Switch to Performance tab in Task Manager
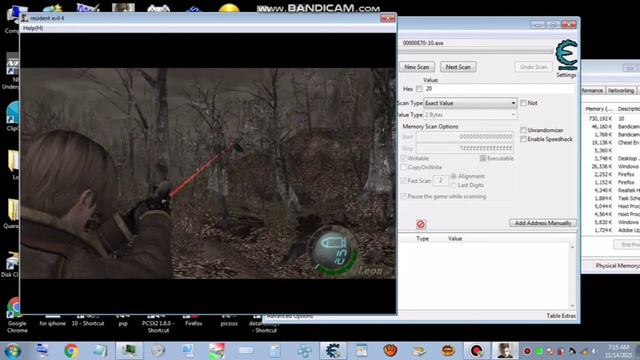Screen dimensions: 640x360 click(593, 91)
